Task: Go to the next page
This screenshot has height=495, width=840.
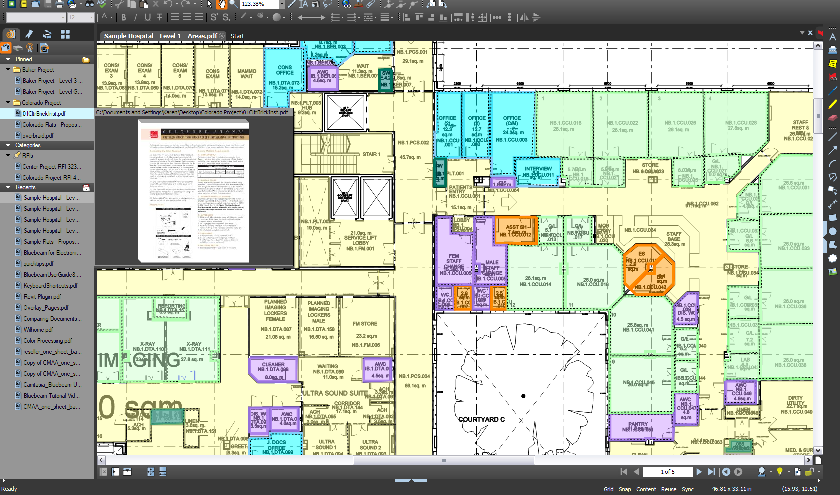Action: point(699,471)
